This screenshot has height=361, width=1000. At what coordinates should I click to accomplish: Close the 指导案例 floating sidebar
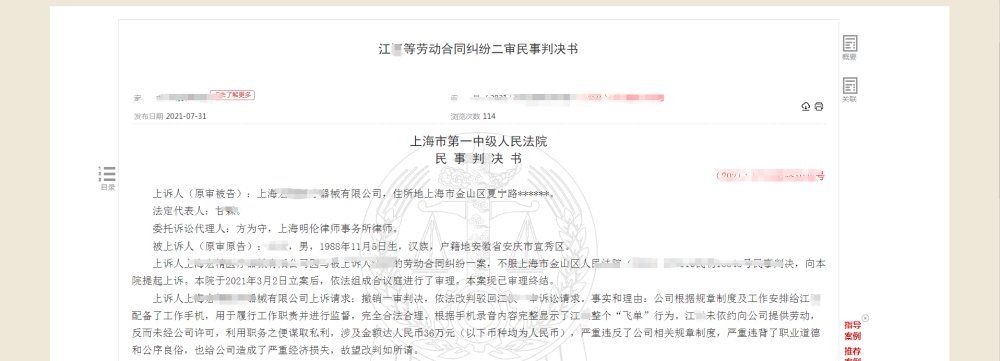click(865, 318)
